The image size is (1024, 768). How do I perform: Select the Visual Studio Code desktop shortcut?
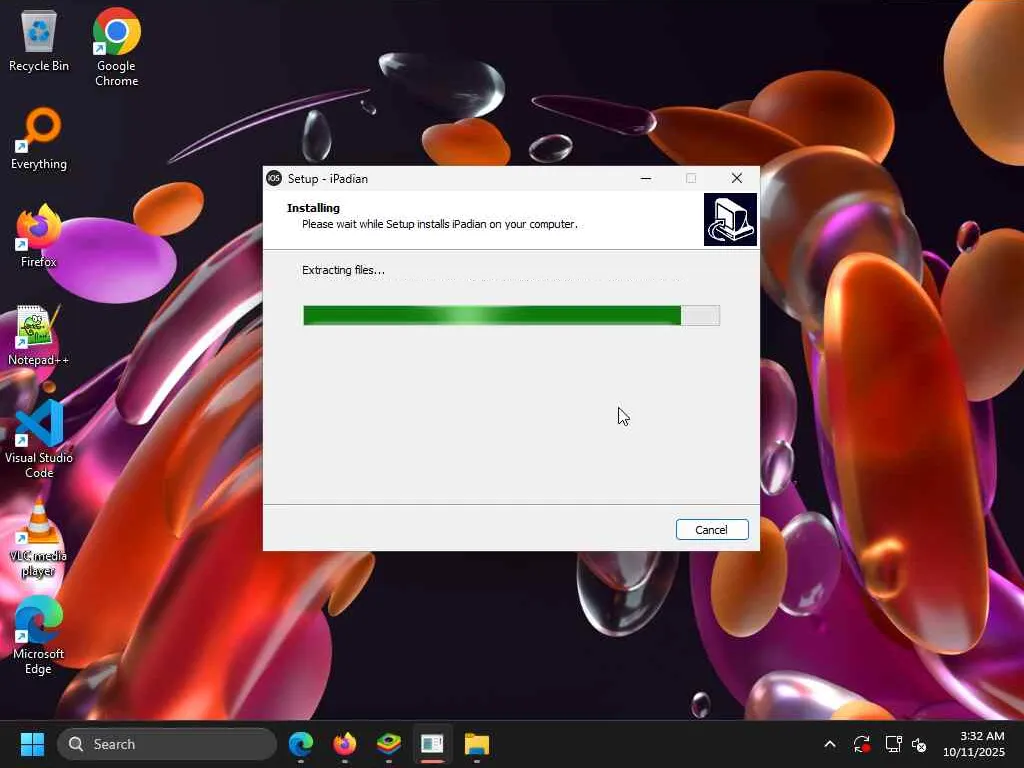(39, 440)
